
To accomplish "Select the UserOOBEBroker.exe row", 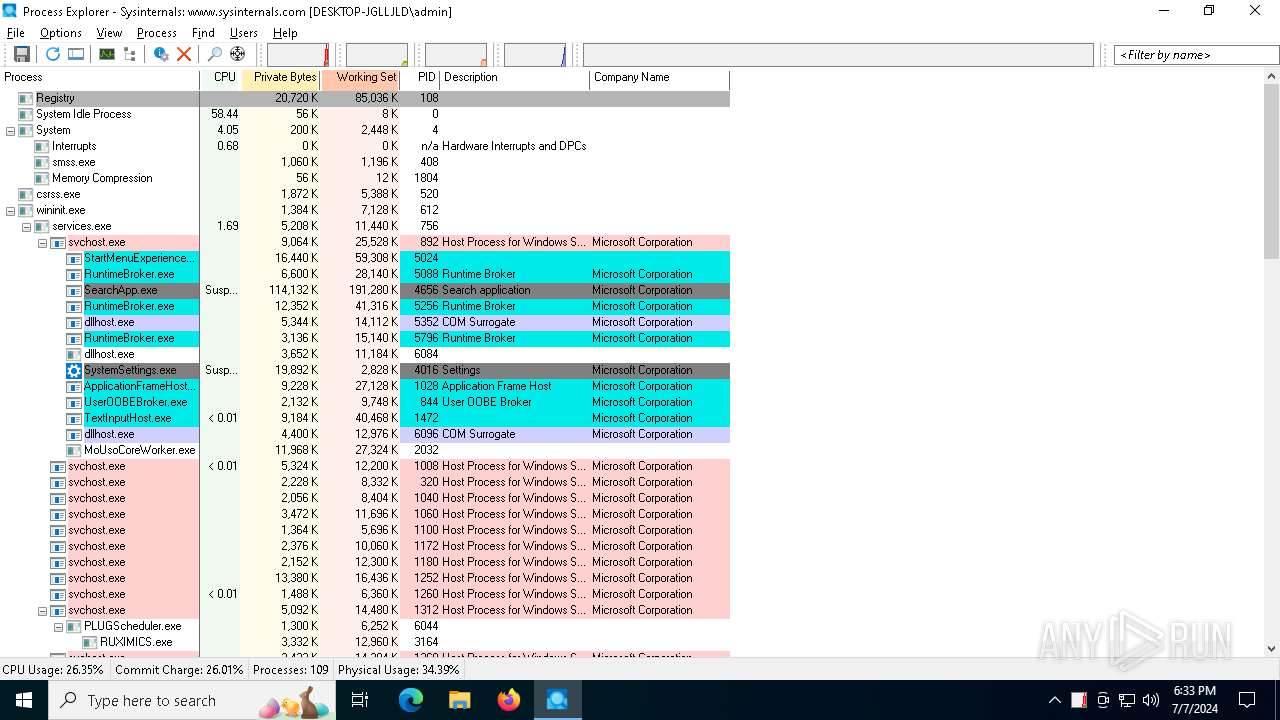I will coord(365,402).
